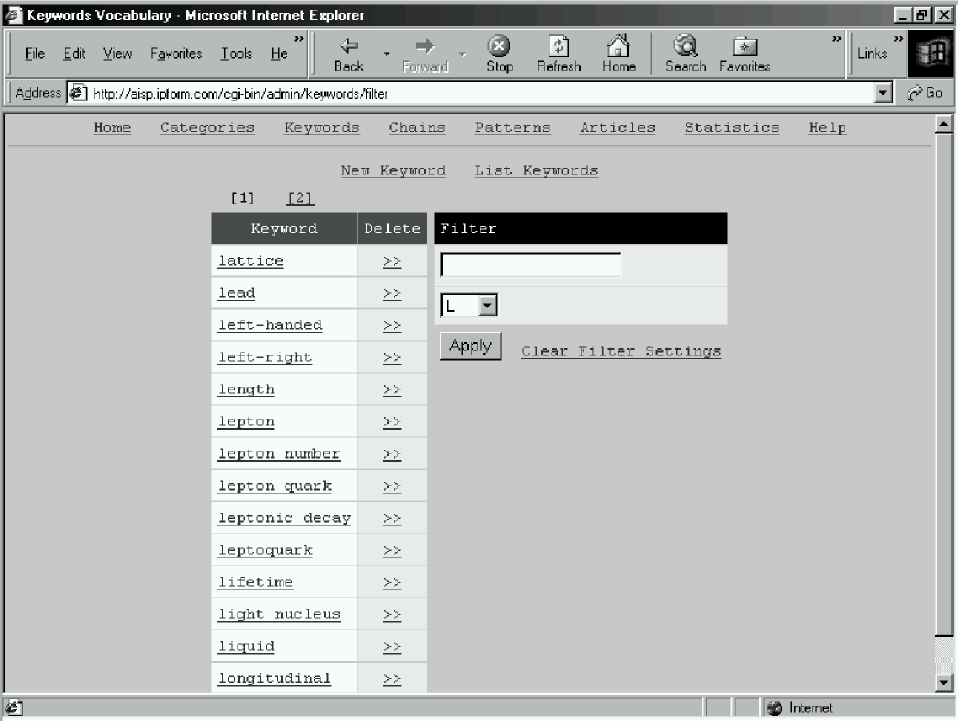Click the scrollbar up arrow

click(x=944, y=125)
